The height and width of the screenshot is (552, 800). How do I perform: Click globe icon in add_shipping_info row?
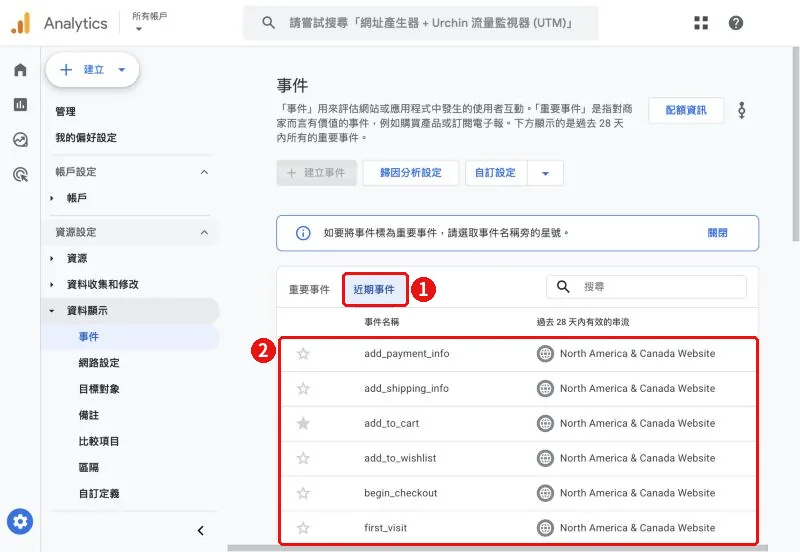(545, 389)
